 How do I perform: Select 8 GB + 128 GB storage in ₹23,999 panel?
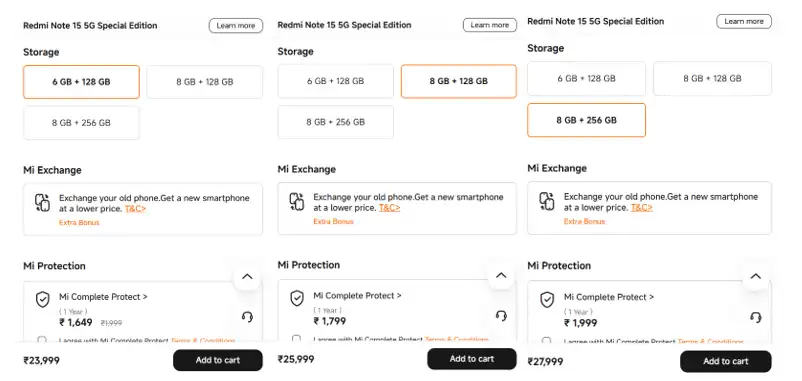[205, 82]
